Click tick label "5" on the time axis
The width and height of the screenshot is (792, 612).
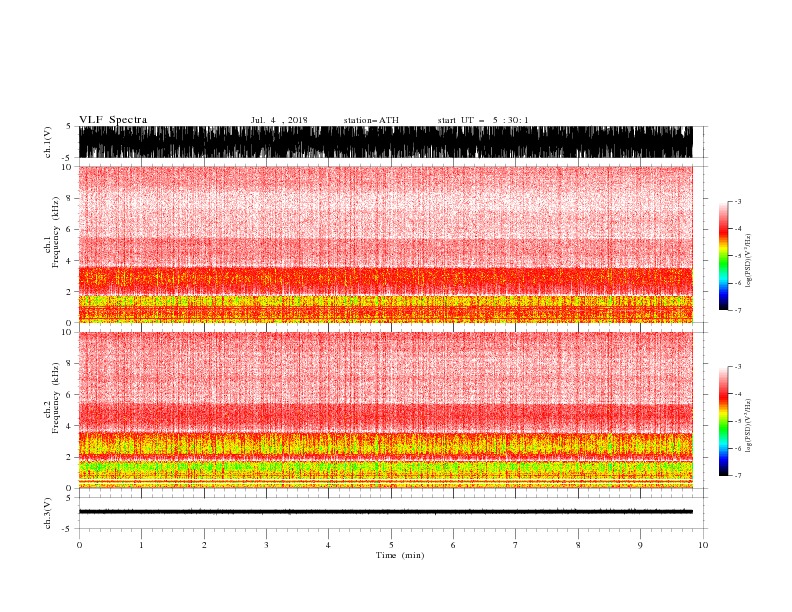click(391, 545)
